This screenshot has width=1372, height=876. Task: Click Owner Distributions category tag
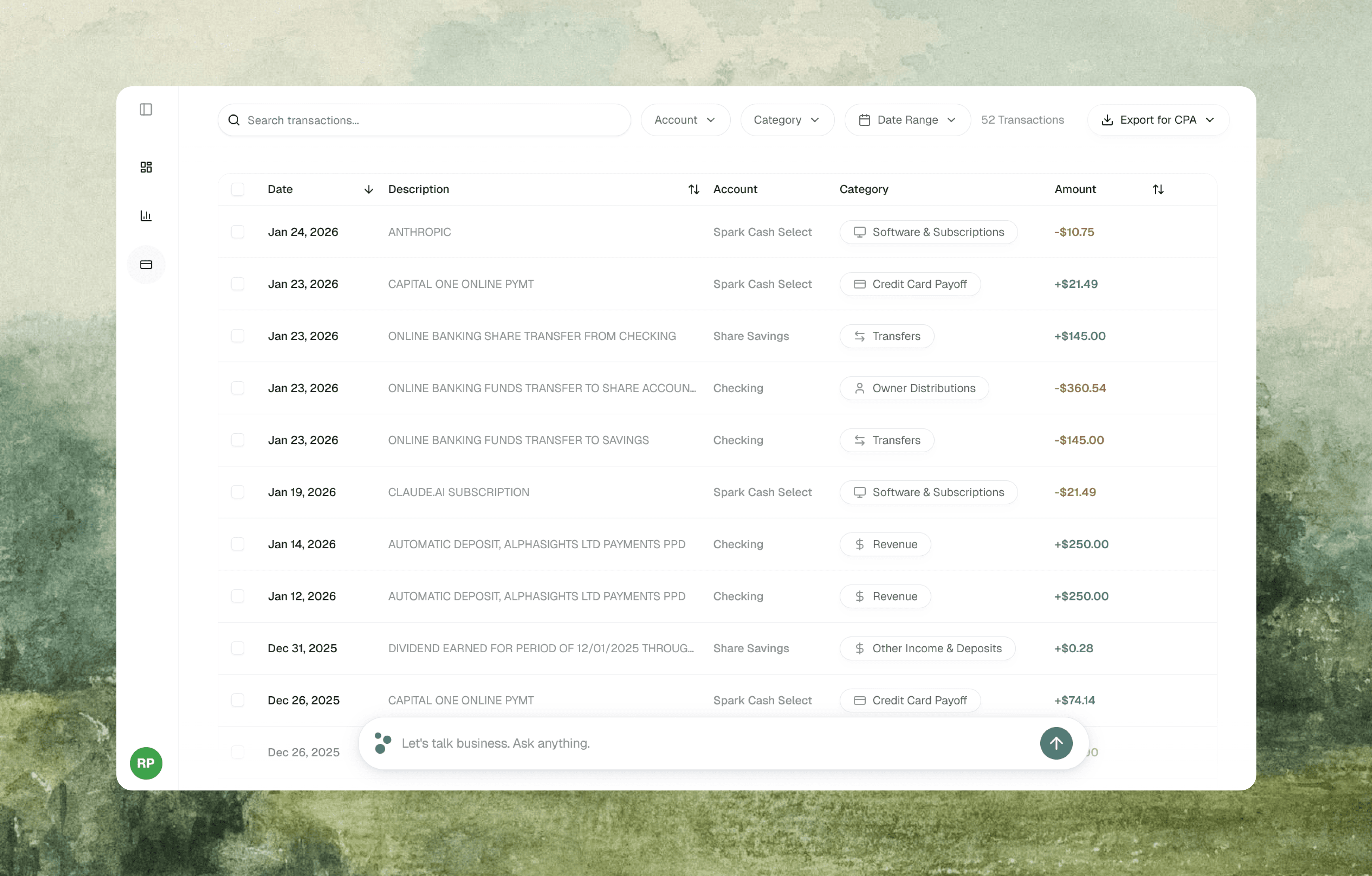click(x=914, y=388)
